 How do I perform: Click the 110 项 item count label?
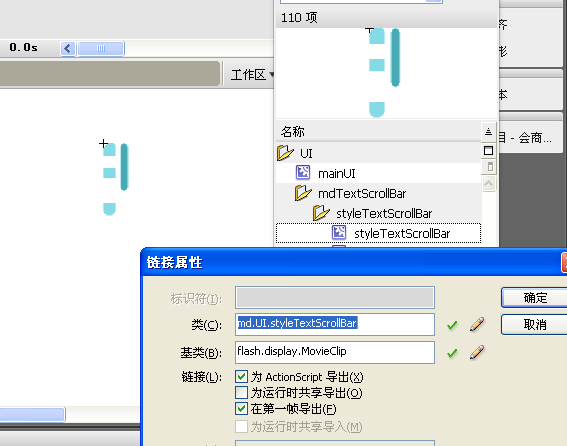click(299, 17)
